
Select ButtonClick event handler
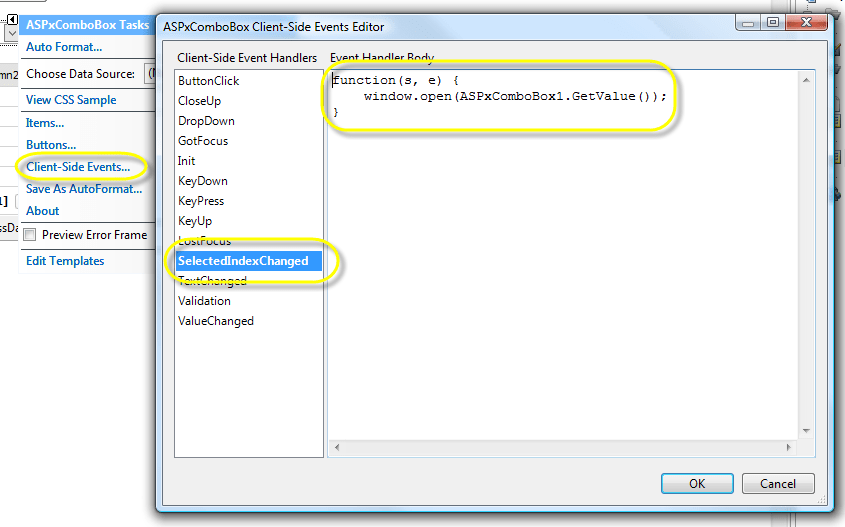209,81
